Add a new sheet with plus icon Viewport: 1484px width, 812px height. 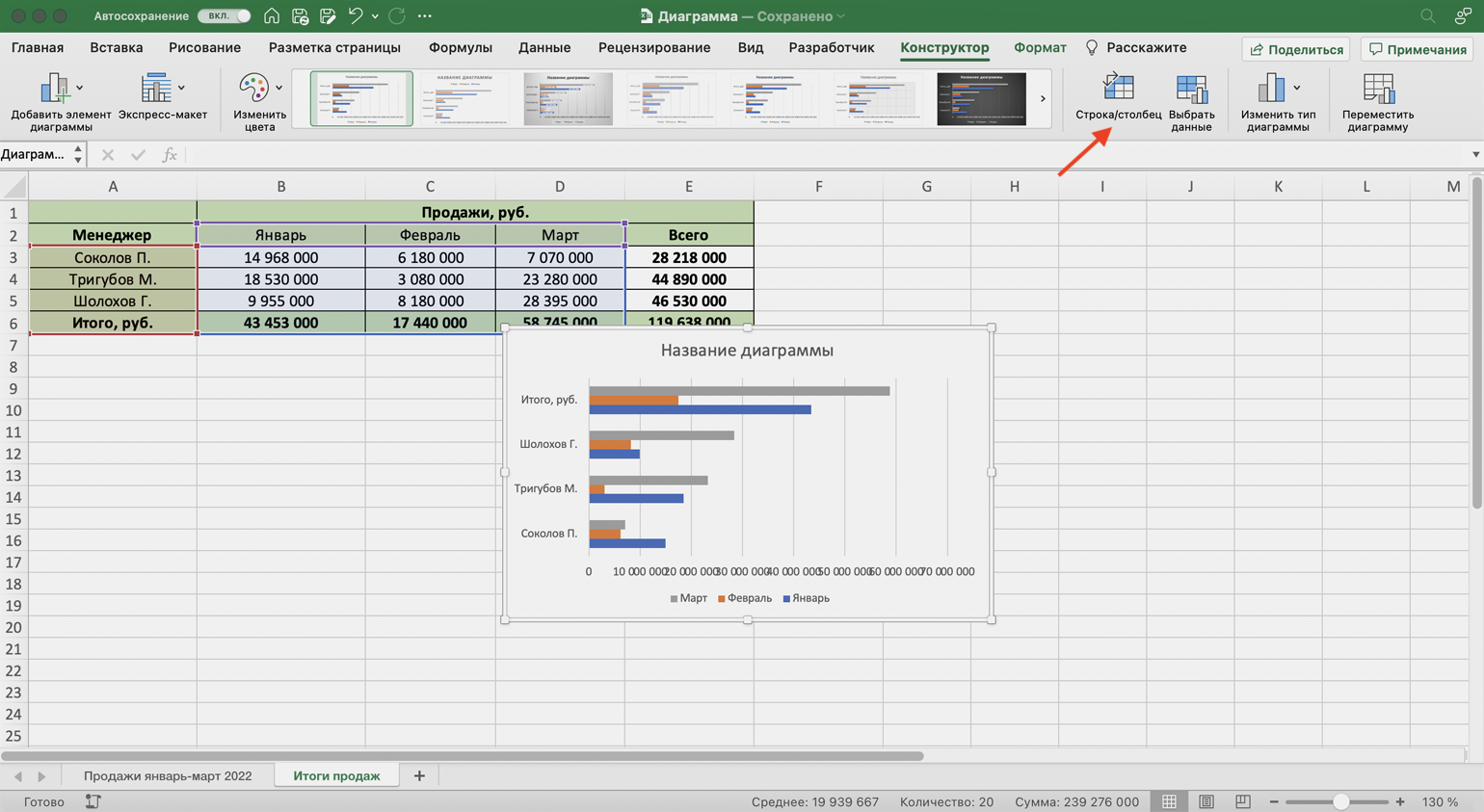(419, 775)
